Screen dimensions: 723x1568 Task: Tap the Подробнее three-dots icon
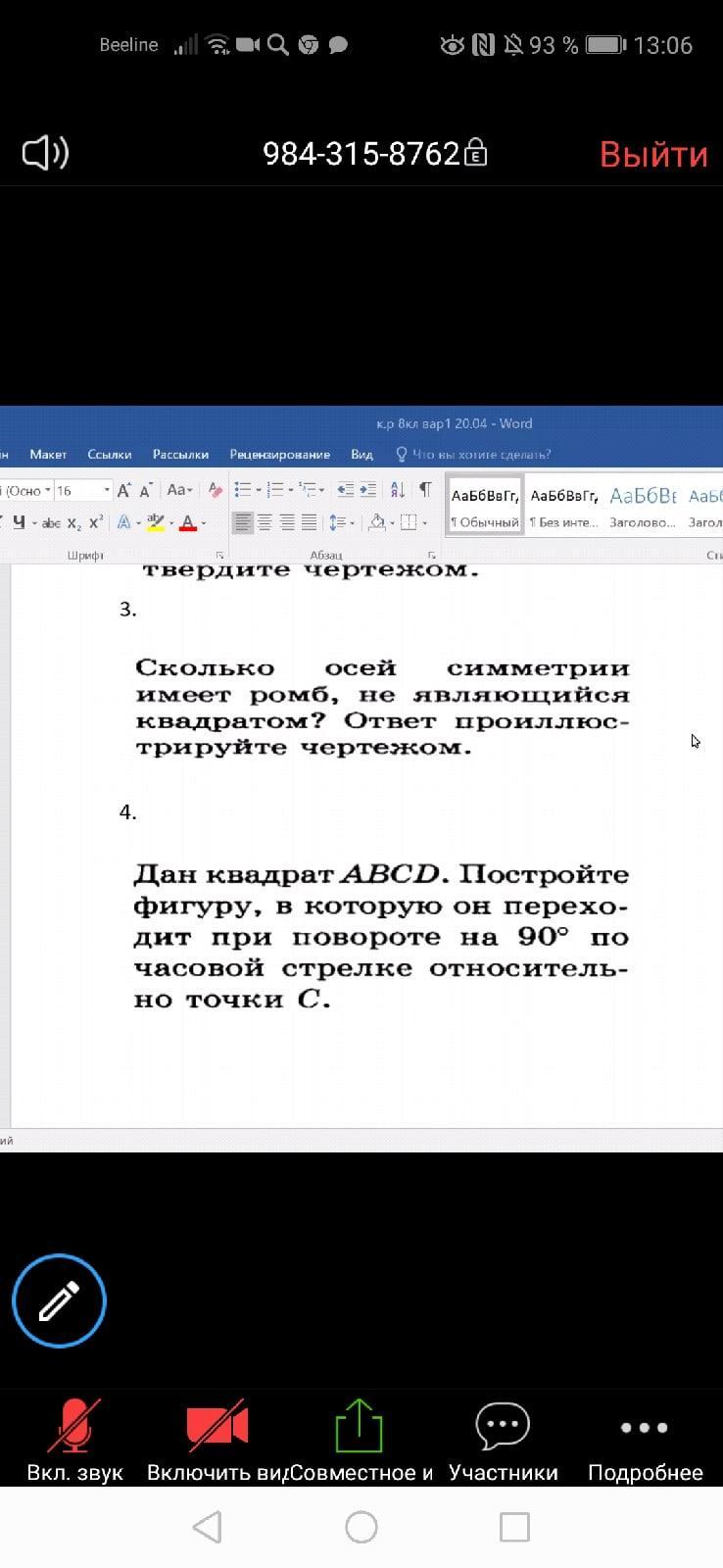tap(645, 1427)
